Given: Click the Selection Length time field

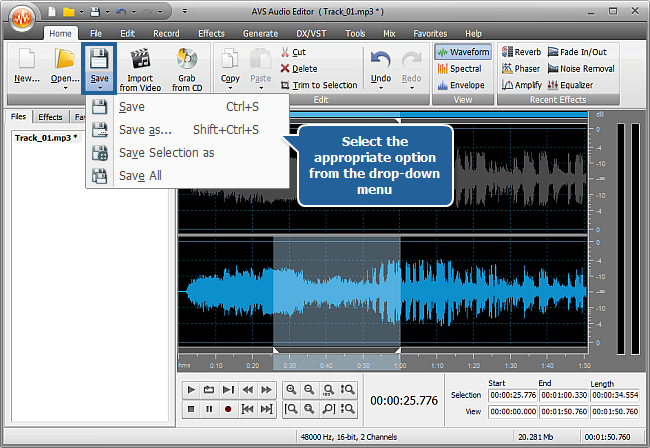Looking at the screenshot, I should click(x=615, y=395).
